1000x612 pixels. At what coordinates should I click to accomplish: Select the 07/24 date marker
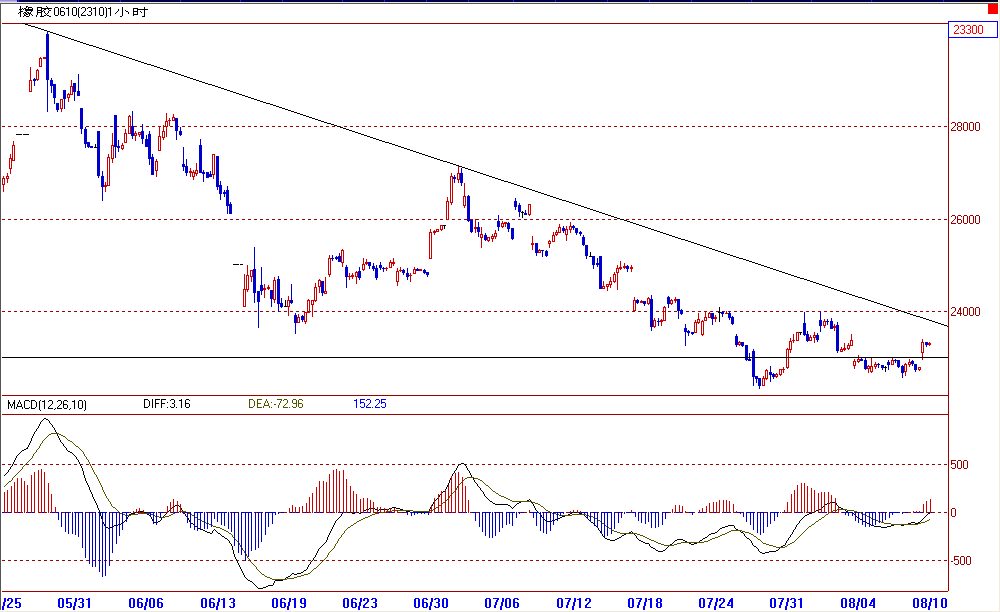pos(716,603)
